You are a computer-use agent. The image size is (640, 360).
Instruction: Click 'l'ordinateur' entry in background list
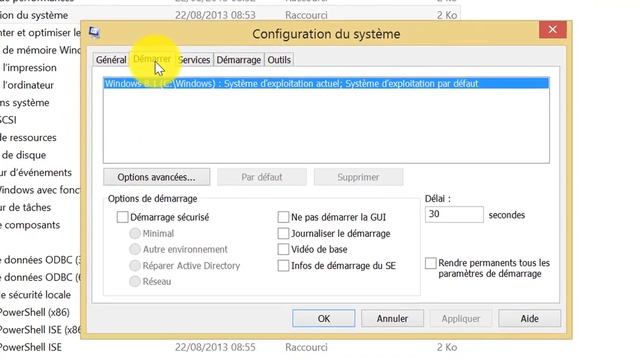click(28, 85)
